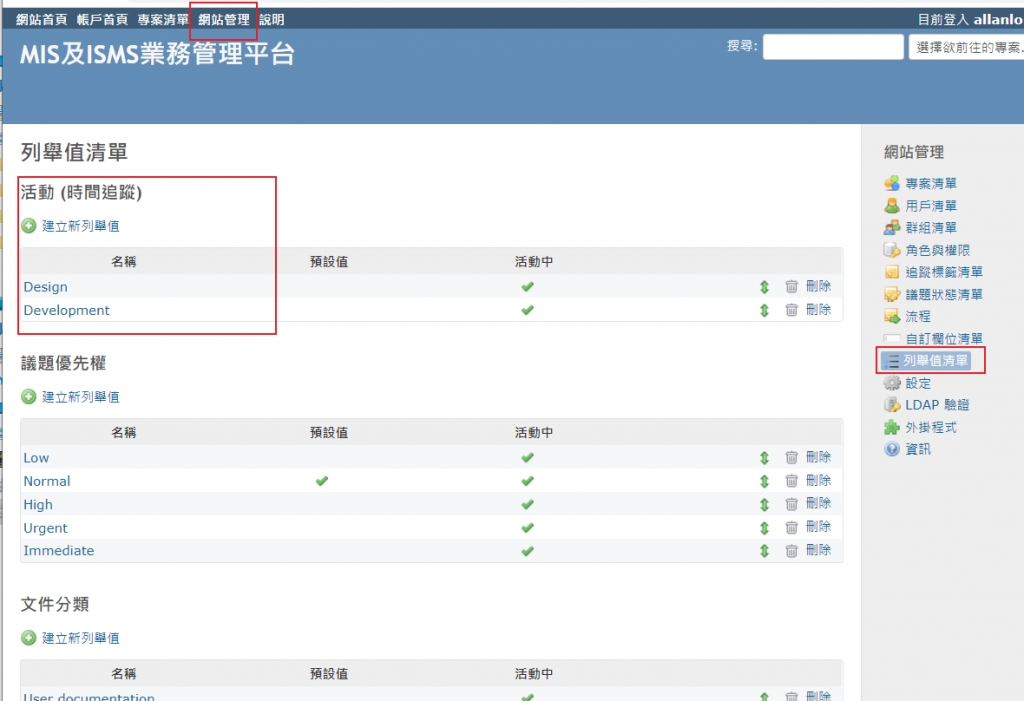The image size is (1024, 701).
Task: Click the reorder arrows icon for Development
Action: click(764, 310)
